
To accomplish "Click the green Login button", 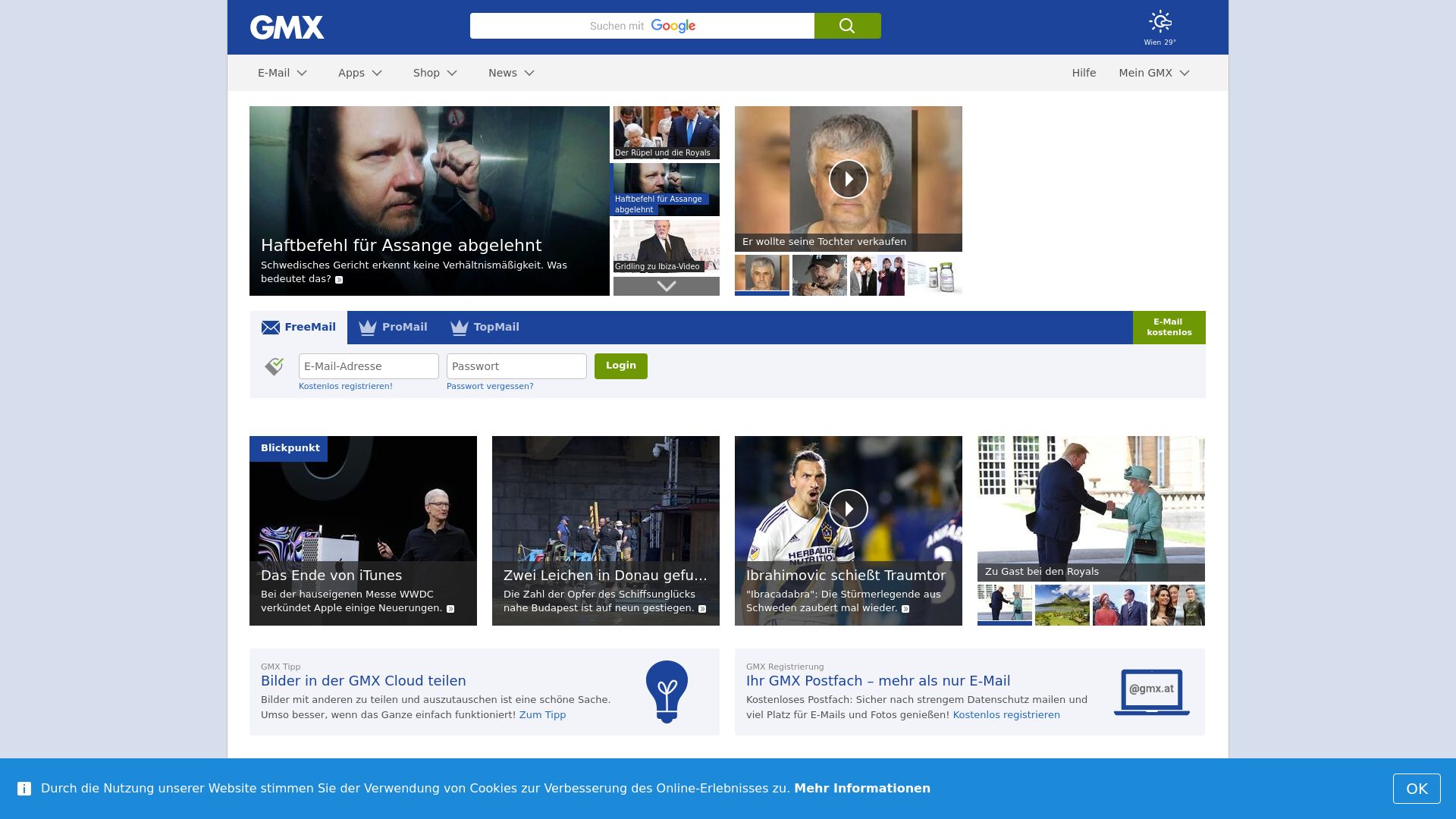I will coord(620,366).
